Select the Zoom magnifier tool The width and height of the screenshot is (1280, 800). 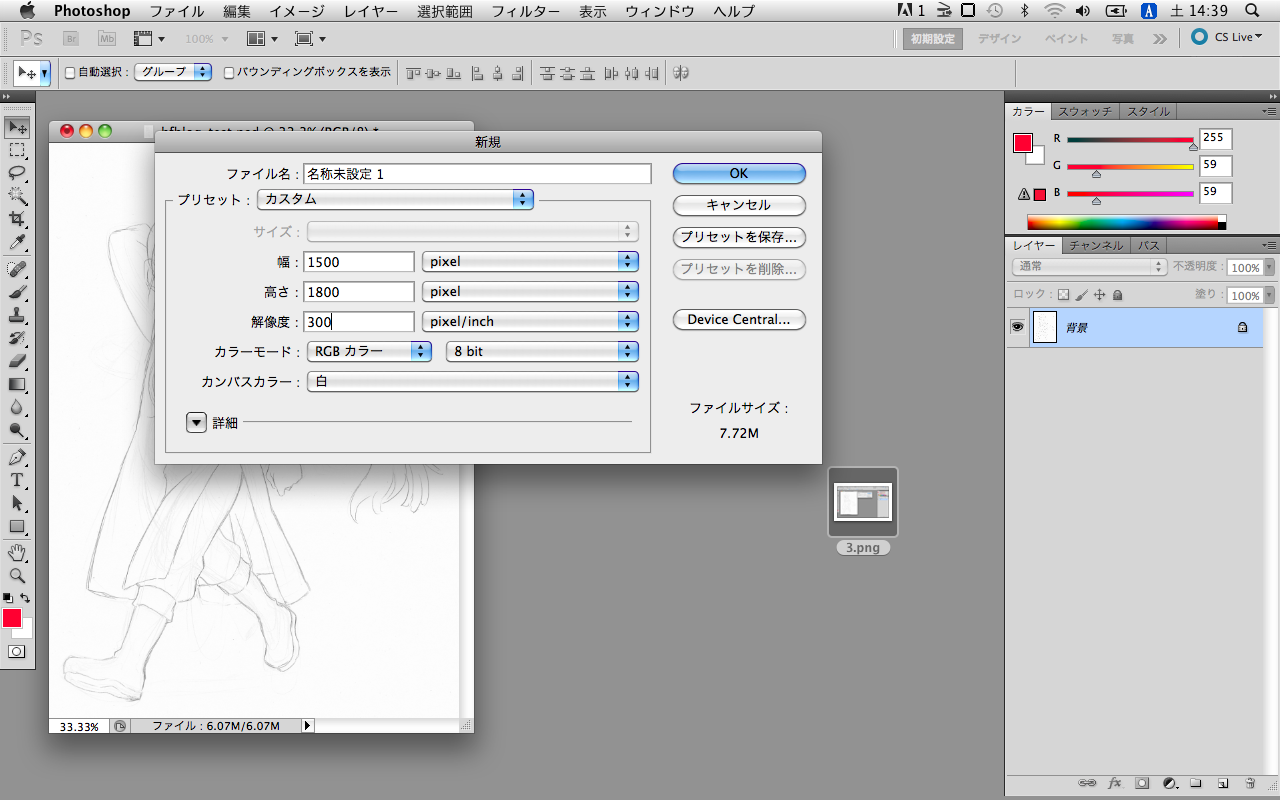(x=17, y=576)
